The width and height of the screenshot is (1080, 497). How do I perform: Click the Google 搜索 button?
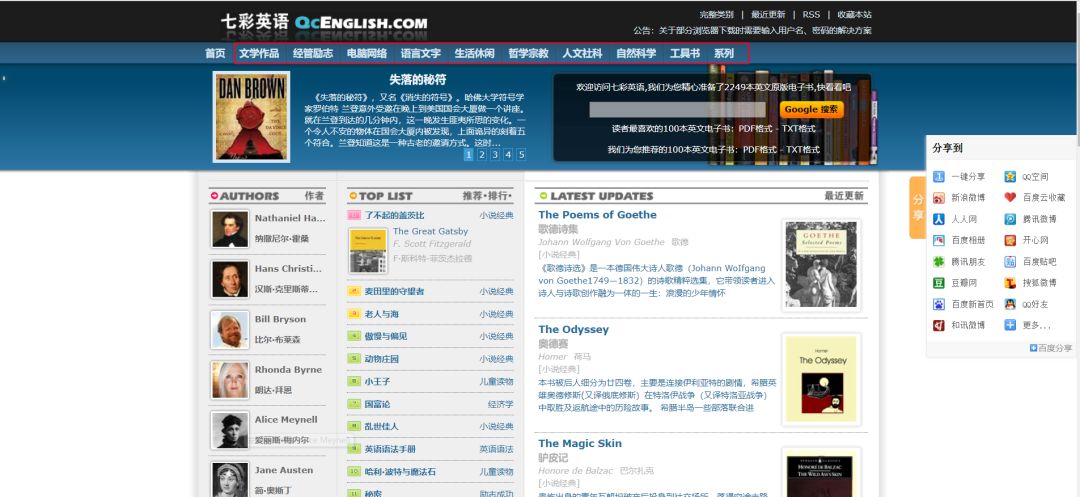tap(811, 109)
